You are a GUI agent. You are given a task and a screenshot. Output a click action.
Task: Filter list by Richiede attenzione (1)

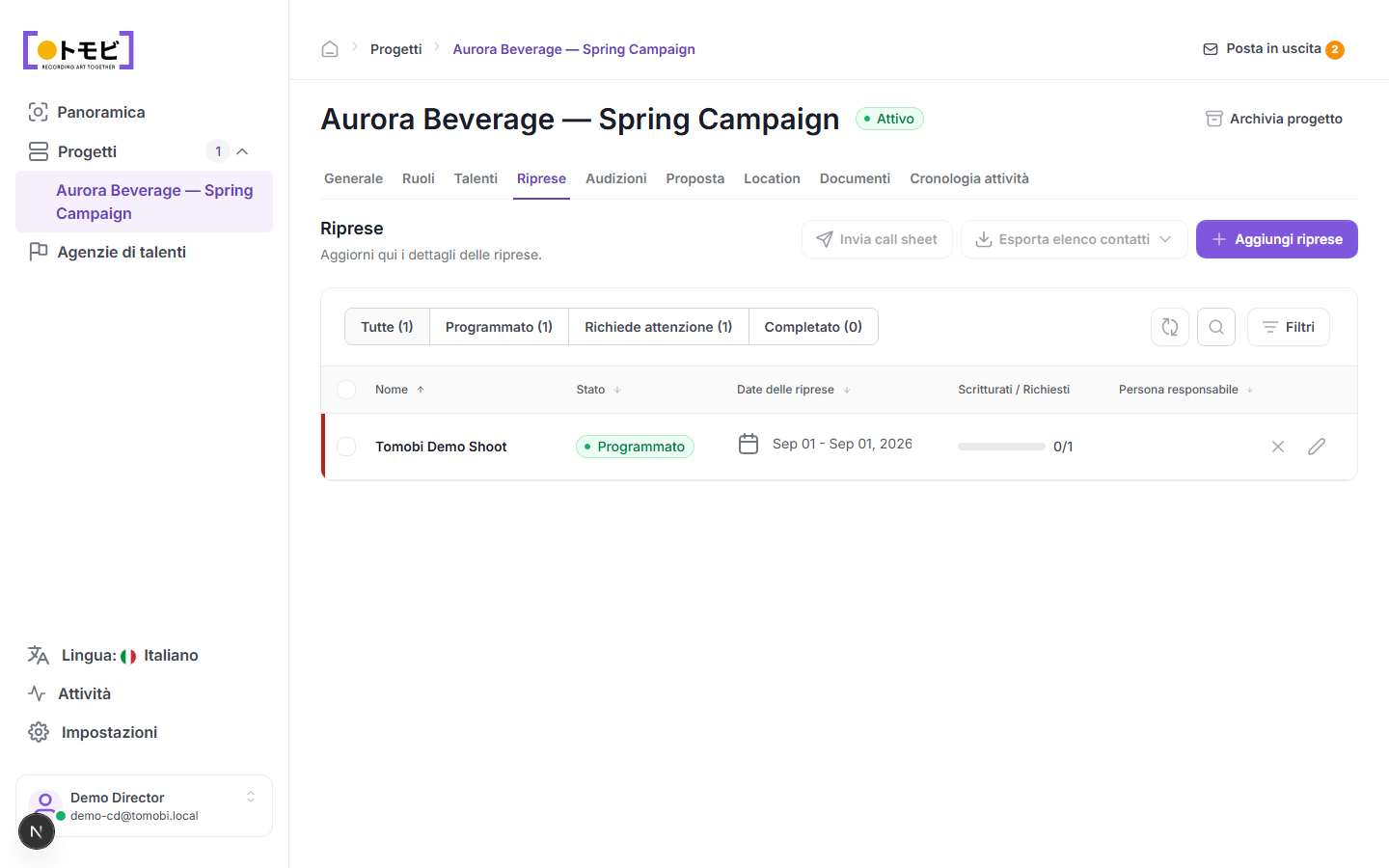click(x=659, y=327)
